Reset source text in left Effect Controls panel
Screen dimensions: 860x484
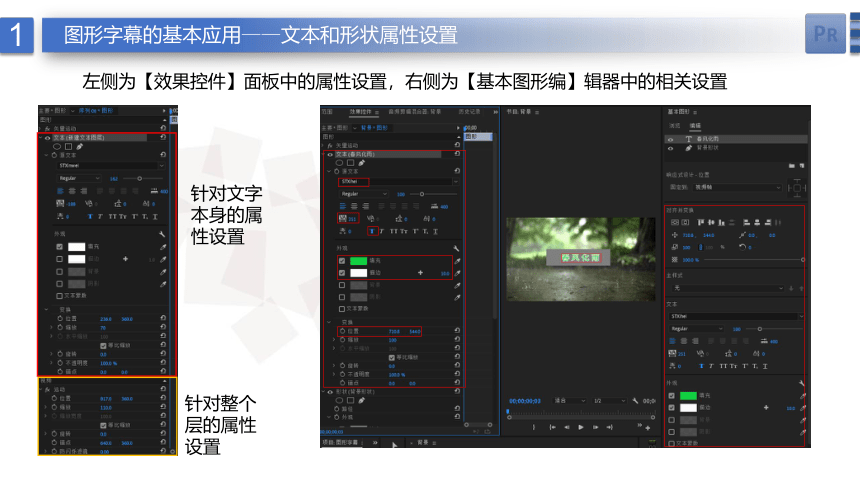click(x=163, y=155)
